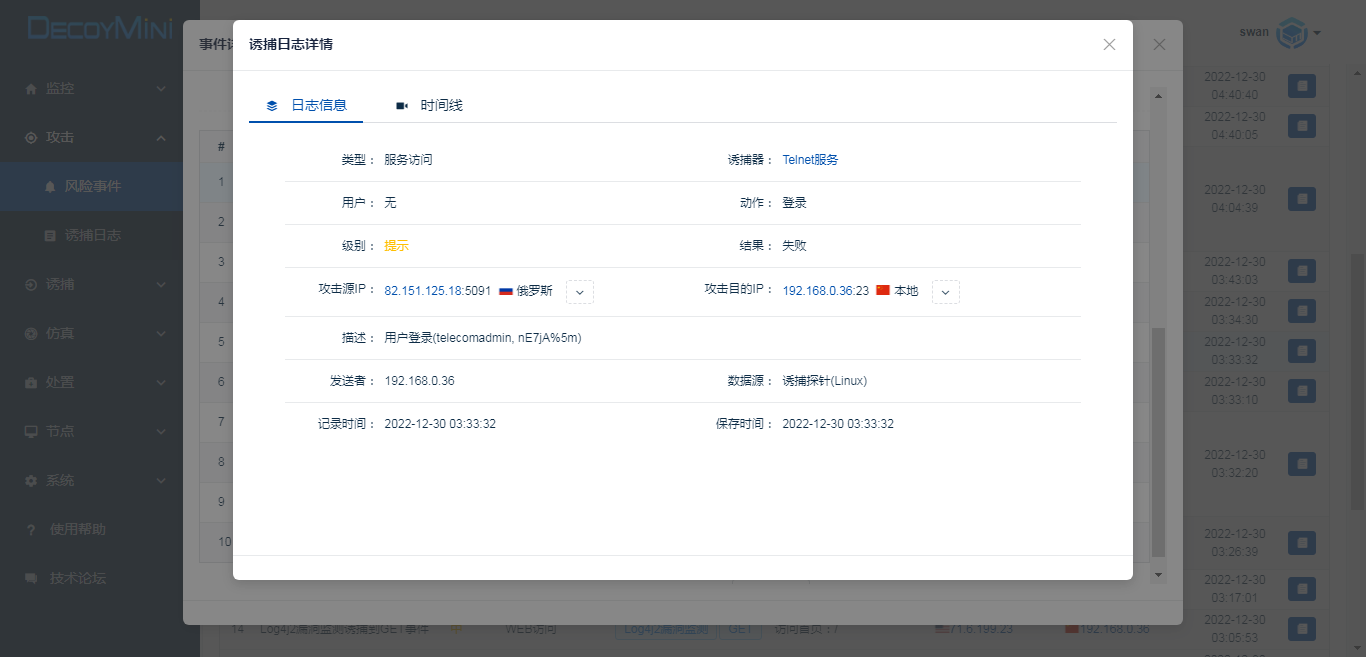This screenshot has width=1366, height=657.
Task: Open 诱捕日志 in sidebar
Action: [x=92, y=235]
